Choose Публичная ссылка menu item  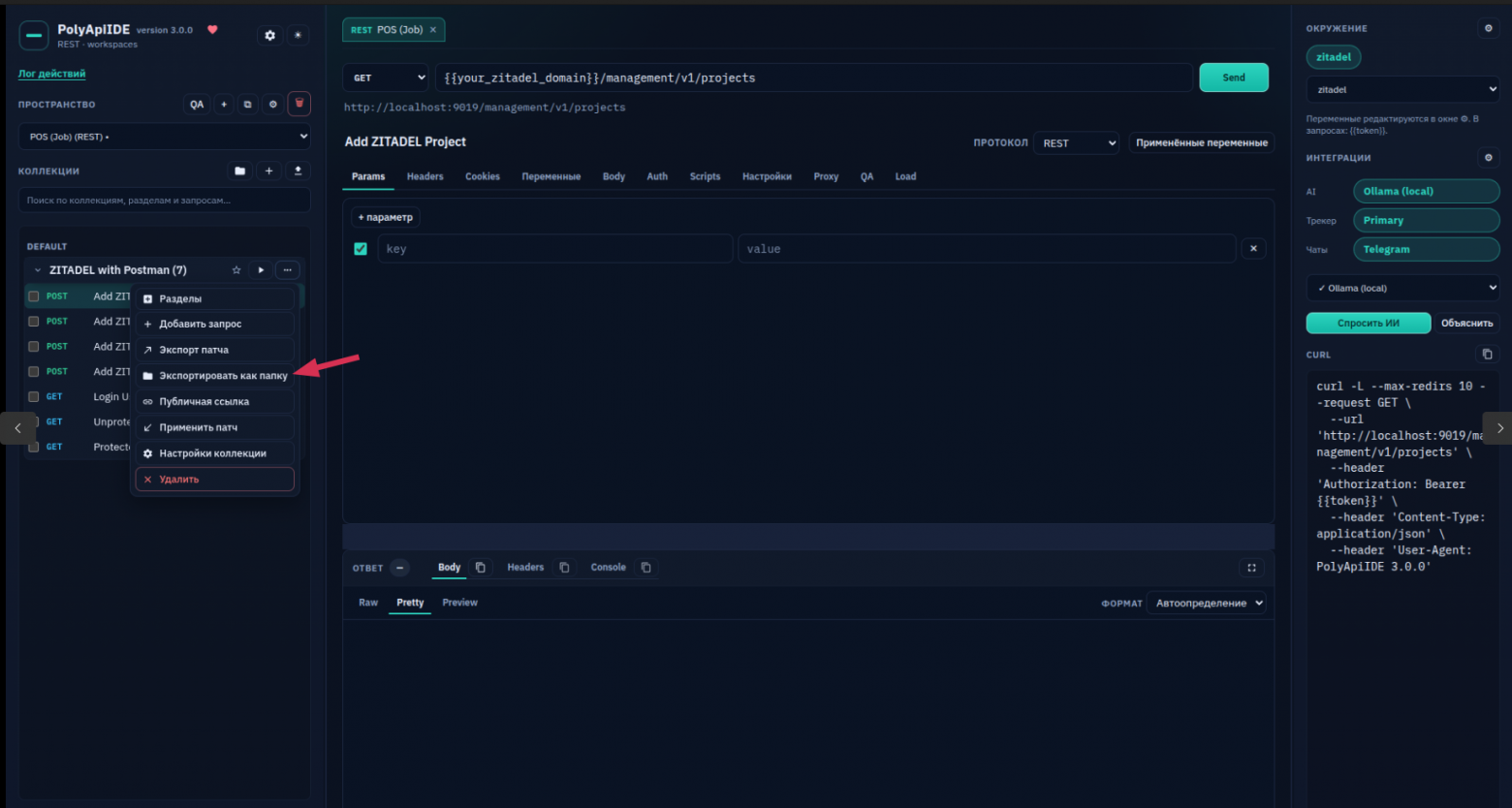(215, 401)
